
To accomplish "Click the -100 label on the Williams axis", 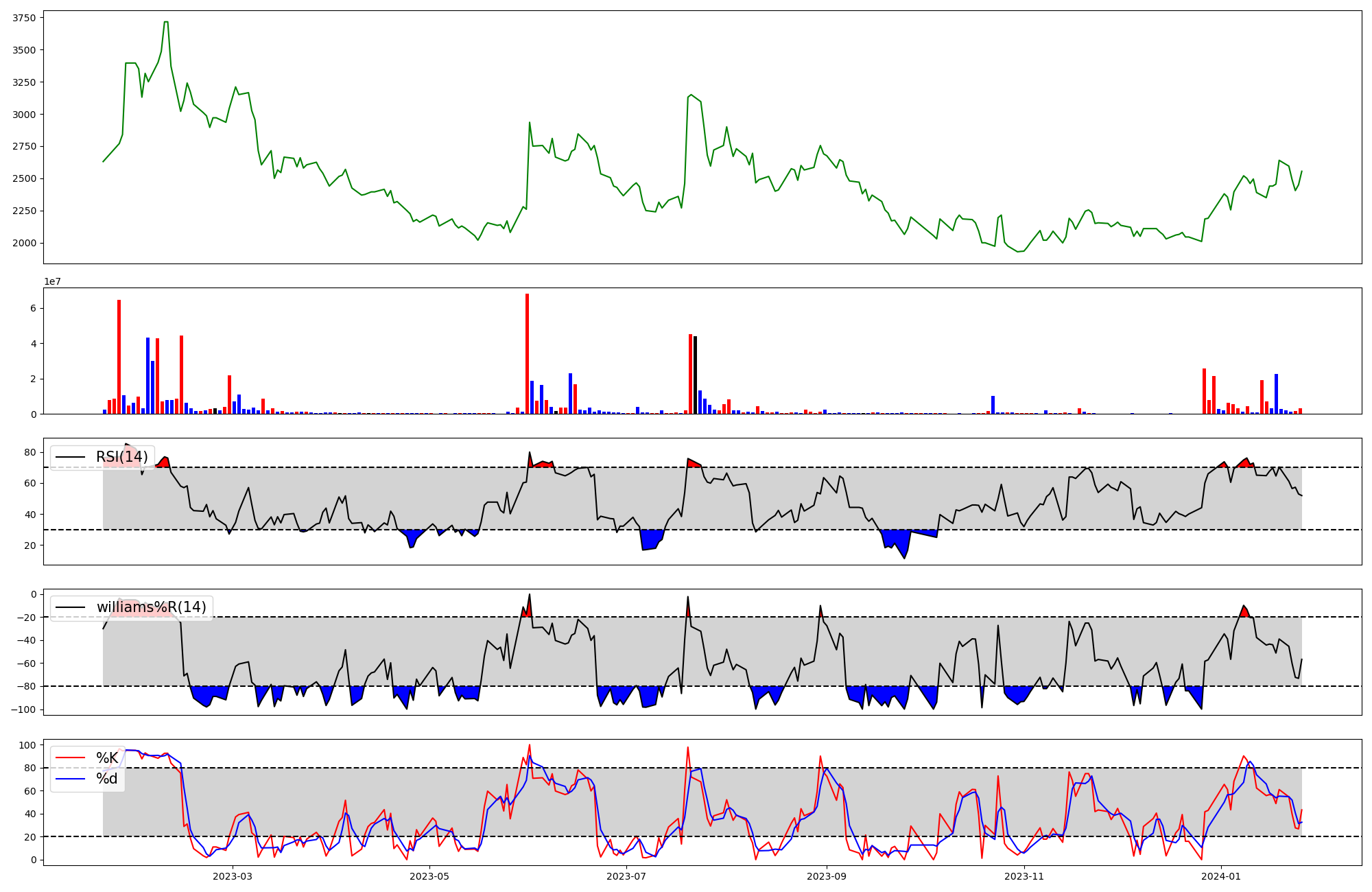I will (25, 709).
